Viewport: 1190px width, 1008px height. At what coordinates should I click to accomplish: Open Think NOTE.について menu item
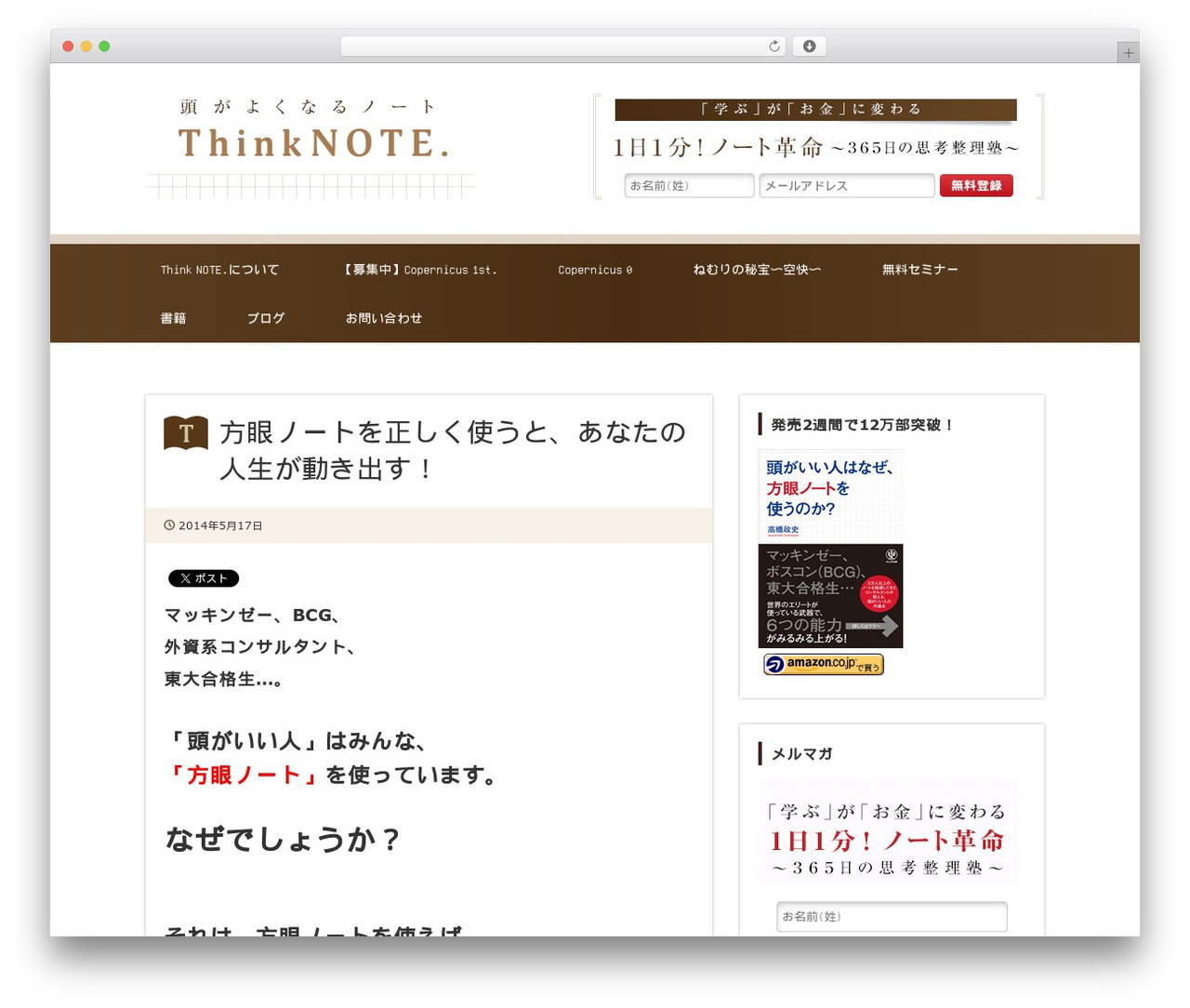click(x=219, y=270)
